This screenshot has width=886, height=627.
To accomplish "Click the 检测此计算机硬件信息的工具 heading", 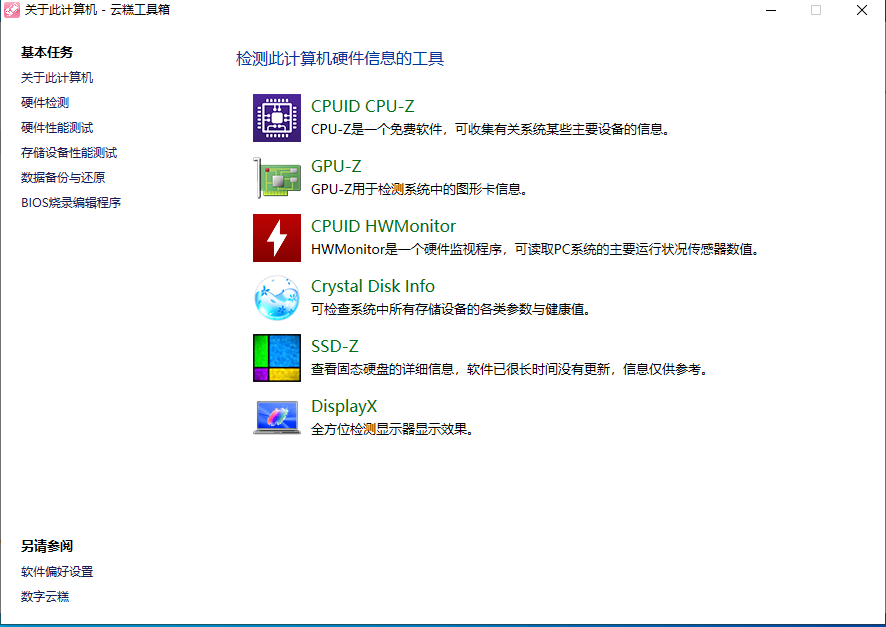I will pos(340,58).
